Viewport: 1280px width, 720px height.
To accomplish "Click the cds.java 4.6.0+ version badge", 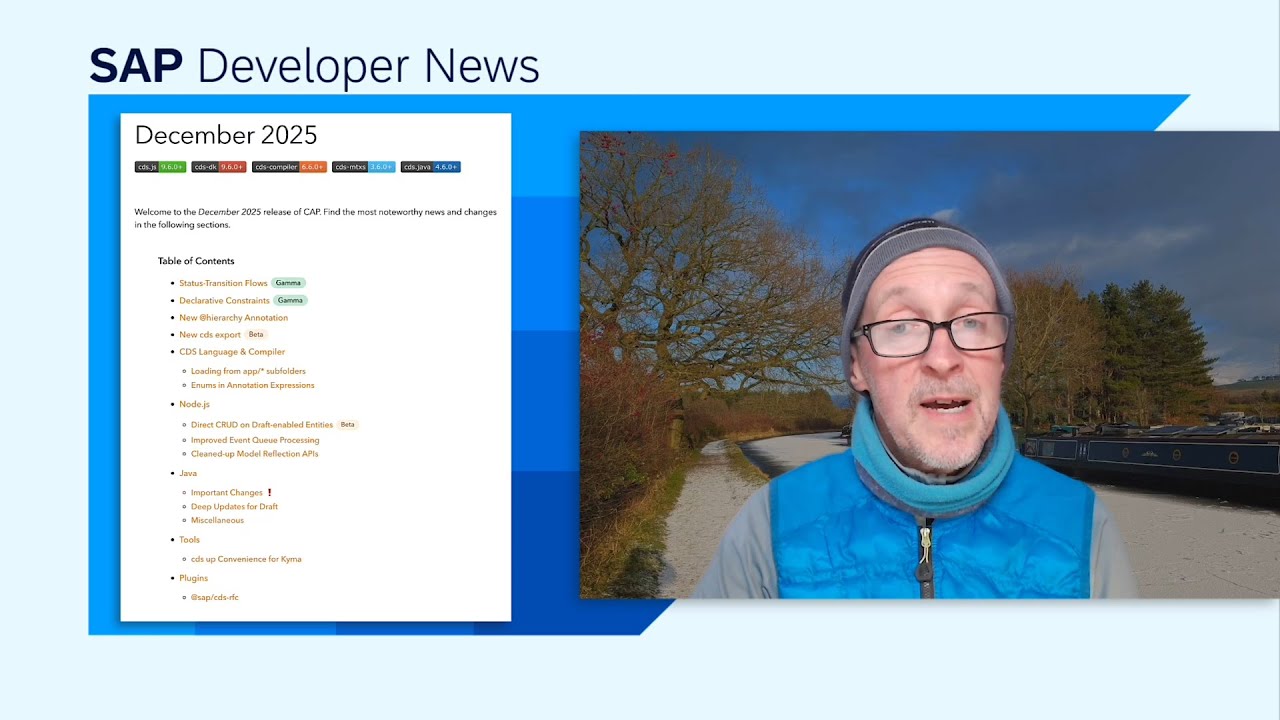I will click(x=430, y=167).
